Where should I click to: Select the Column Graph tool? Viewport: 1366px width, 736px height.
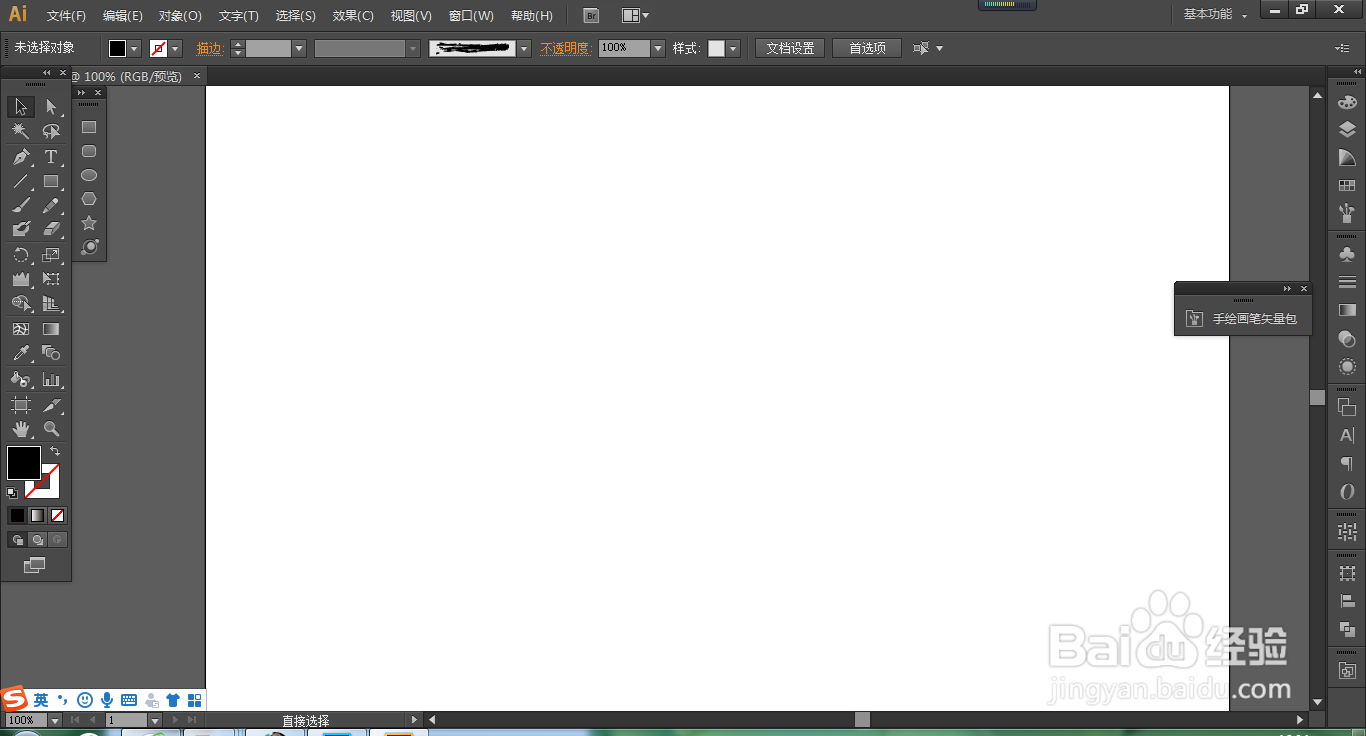(x=51, y=380)
